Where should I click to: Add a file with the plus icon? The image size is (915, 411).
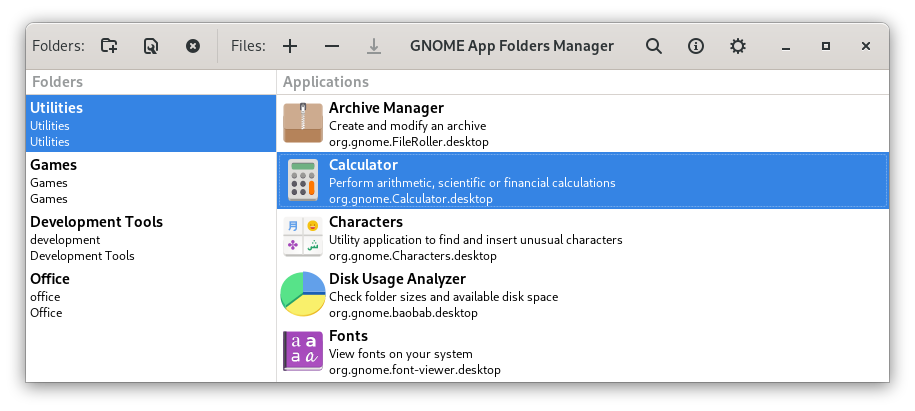click(290, 46)
